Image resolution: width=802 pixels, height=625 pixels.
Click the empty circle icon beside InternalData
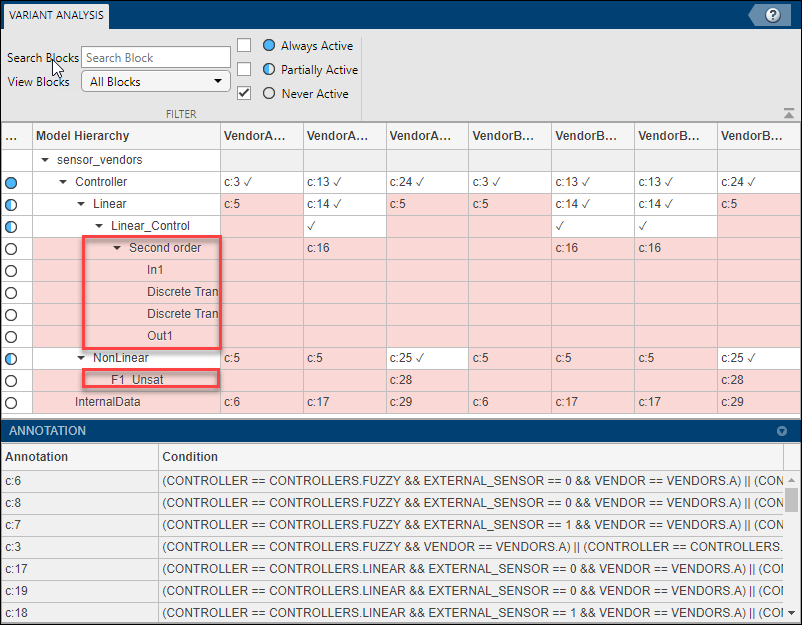click(11, 403)
